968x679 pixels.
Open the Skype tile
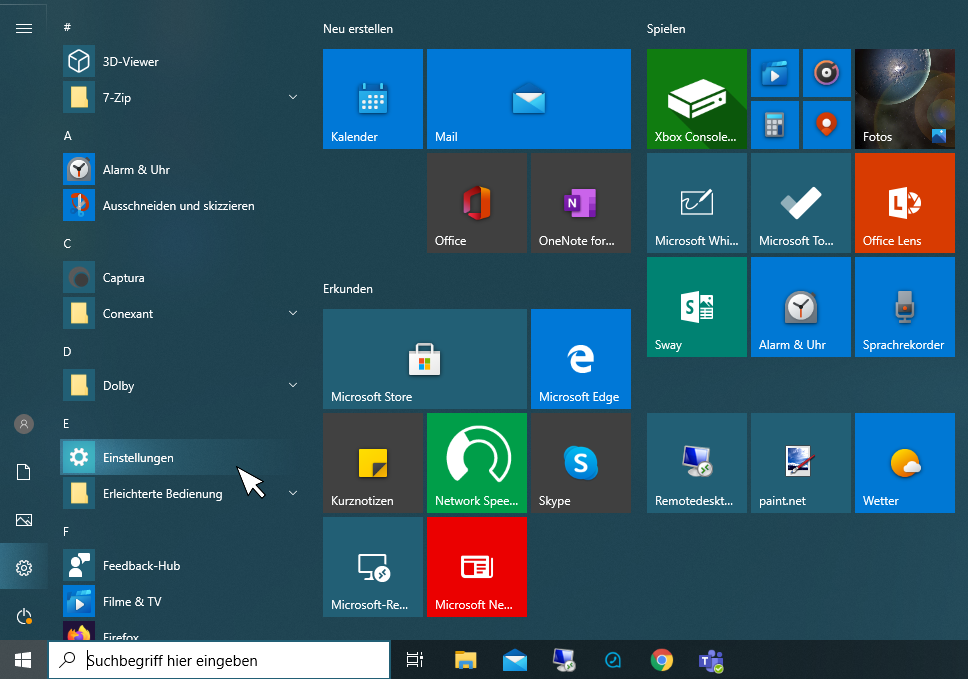pos(580,463)
